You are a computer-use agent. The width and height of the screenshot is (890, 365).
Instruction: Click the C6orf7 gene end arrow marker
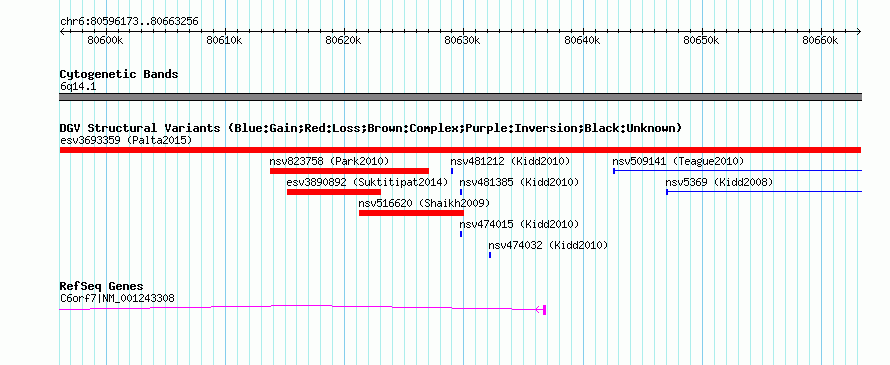pos(541,309)
